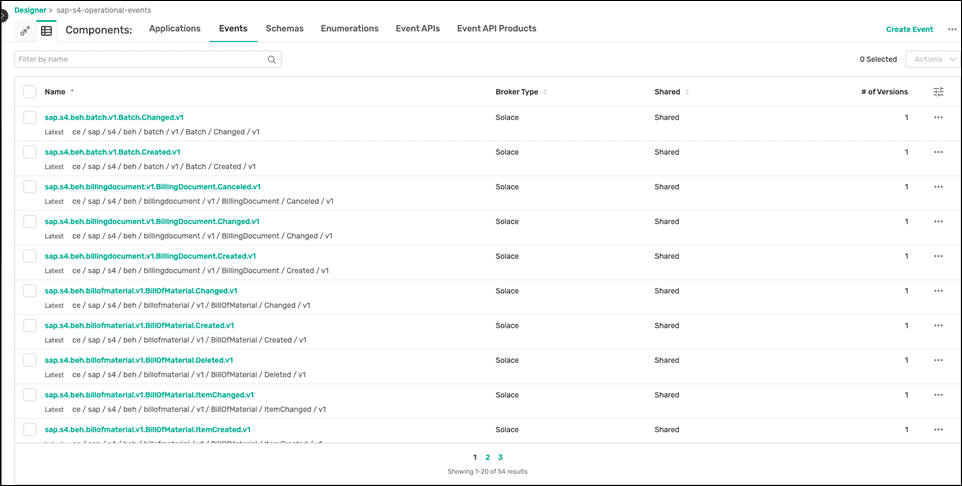Open BillingDocument.Changed.v1 event link
The image size is (962, 486).
(152, 221)
